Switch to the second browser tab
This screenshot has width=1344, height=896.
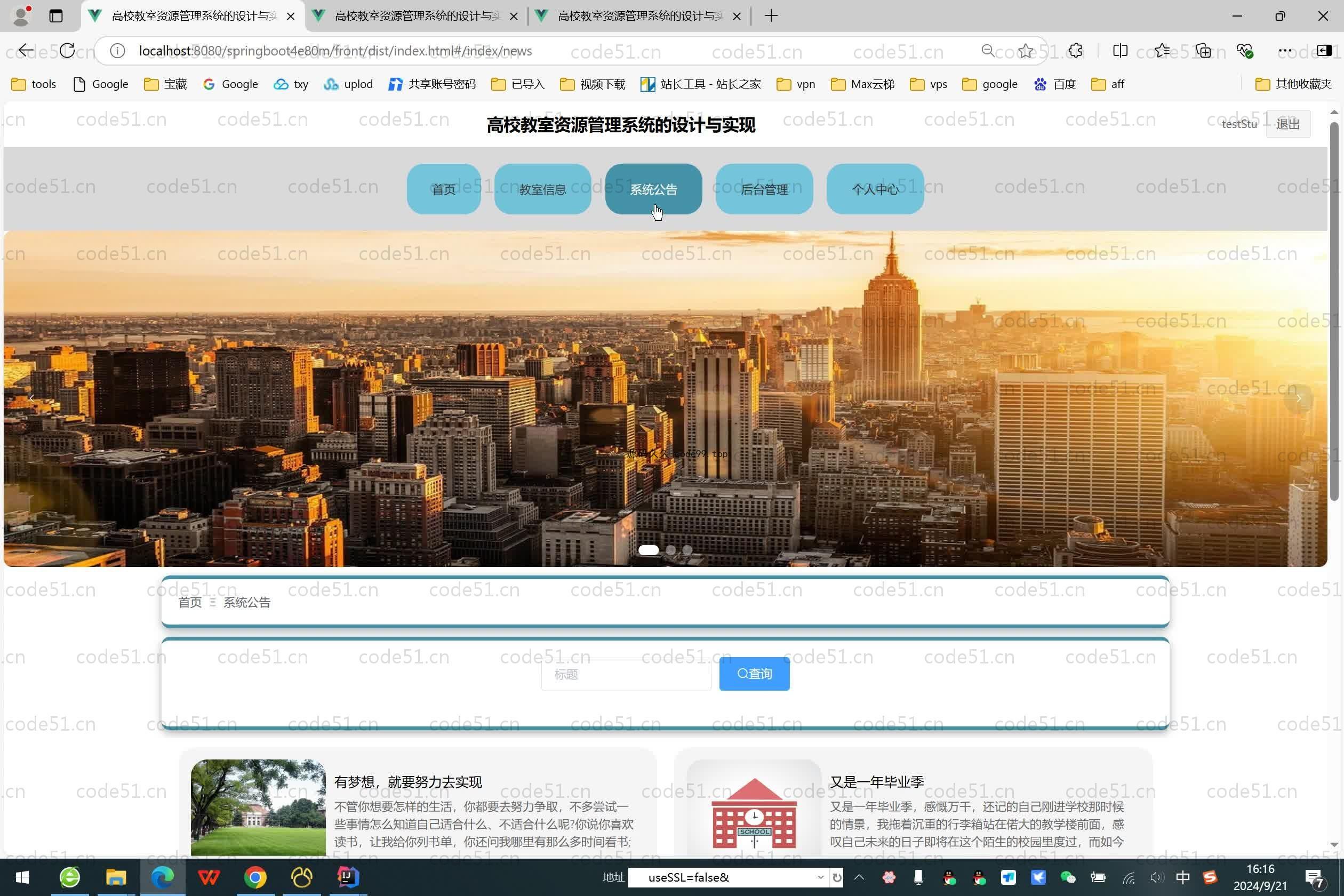(x=417, y=16)
